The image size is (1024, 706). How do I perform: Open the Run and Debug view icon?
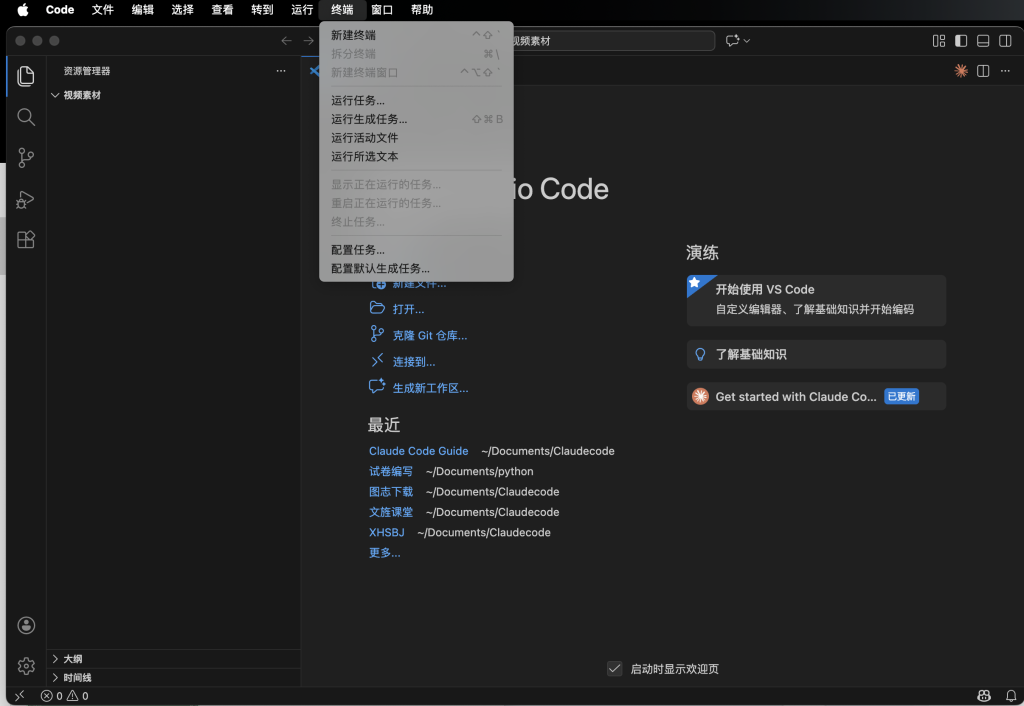26,199
